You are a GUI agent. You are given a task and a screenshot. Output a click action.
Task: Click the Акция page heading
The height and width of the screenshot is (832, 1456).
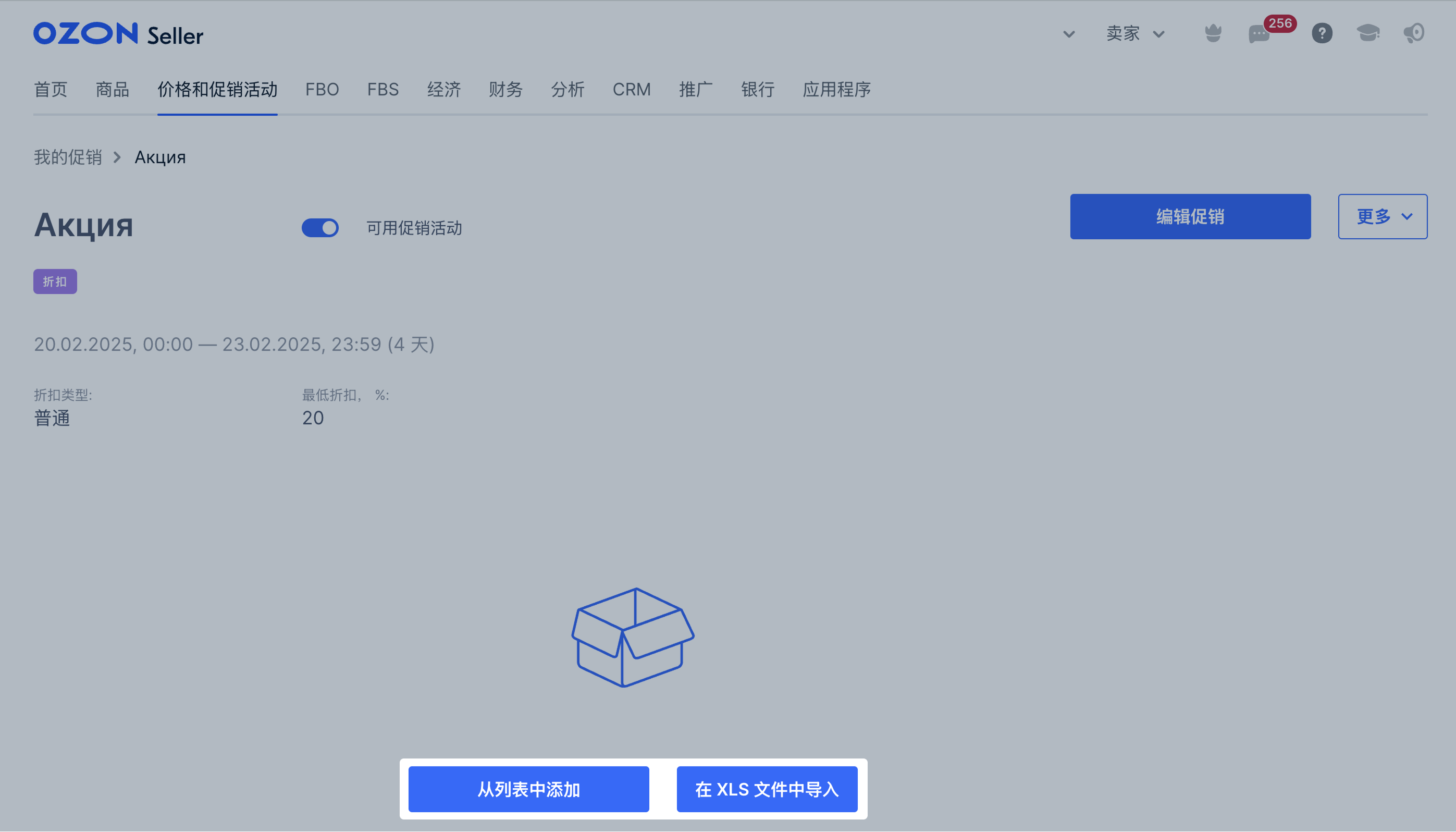(83, 225)
